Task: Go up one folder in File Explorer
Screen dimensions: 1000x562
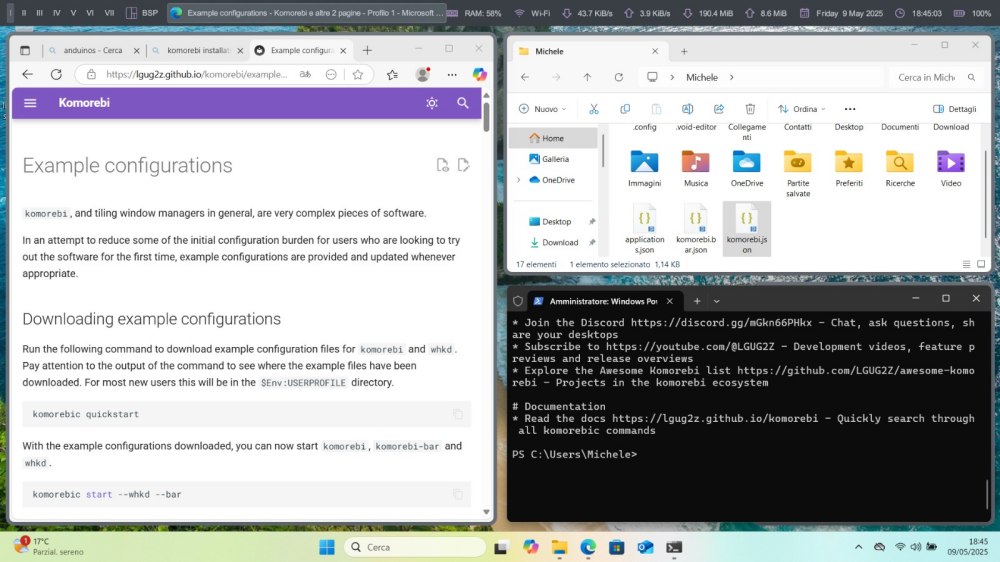Action: pyautogui.click(x=587, y=77)
